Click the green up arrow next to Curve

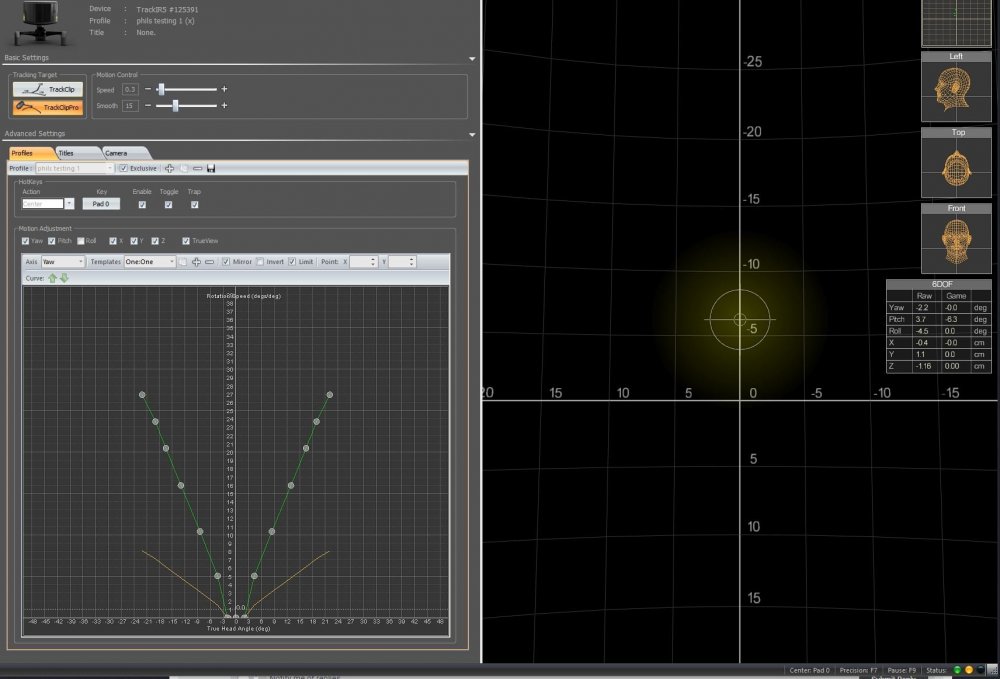coord(53,277)
